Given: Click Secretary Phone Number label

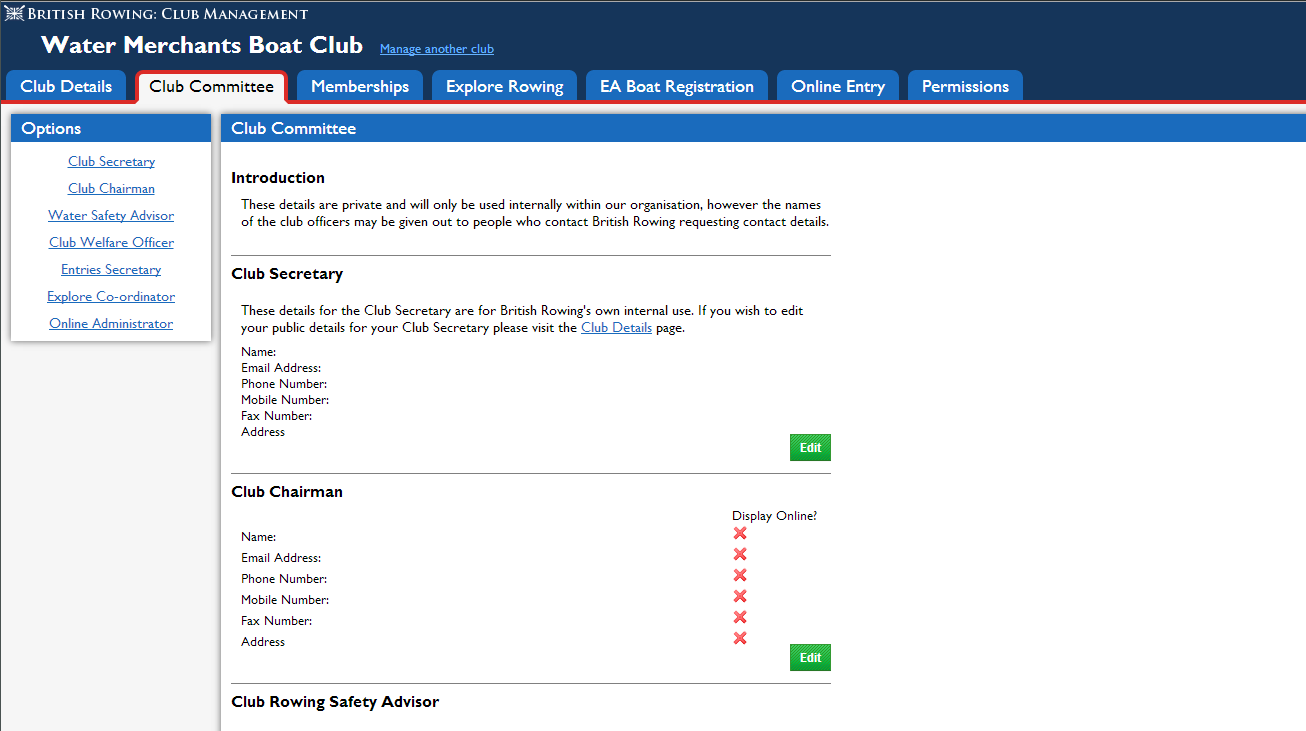Looking at the screenshot, I should [284, 384].
